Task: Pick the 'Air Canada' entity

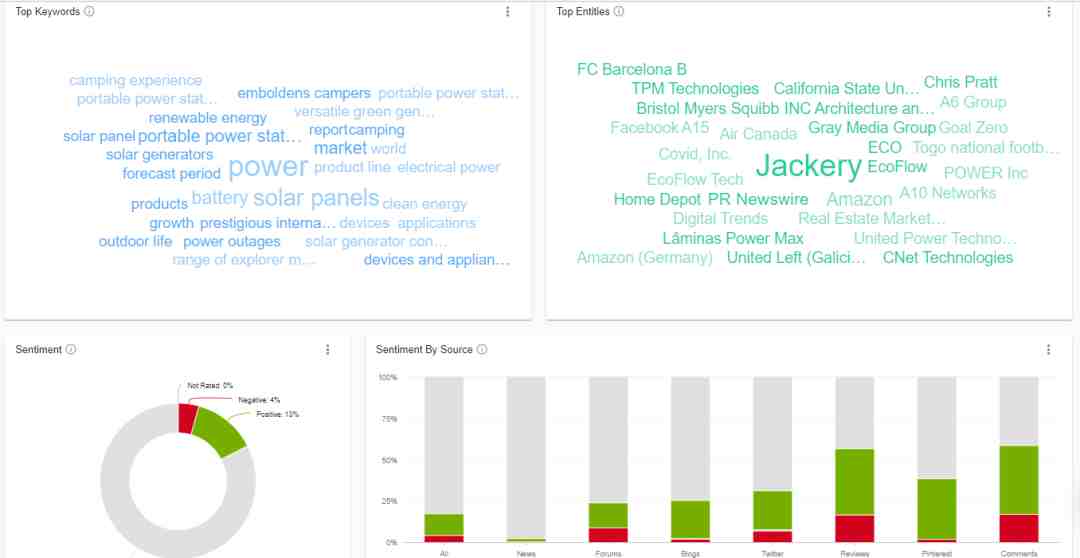Action: (758, 134)
